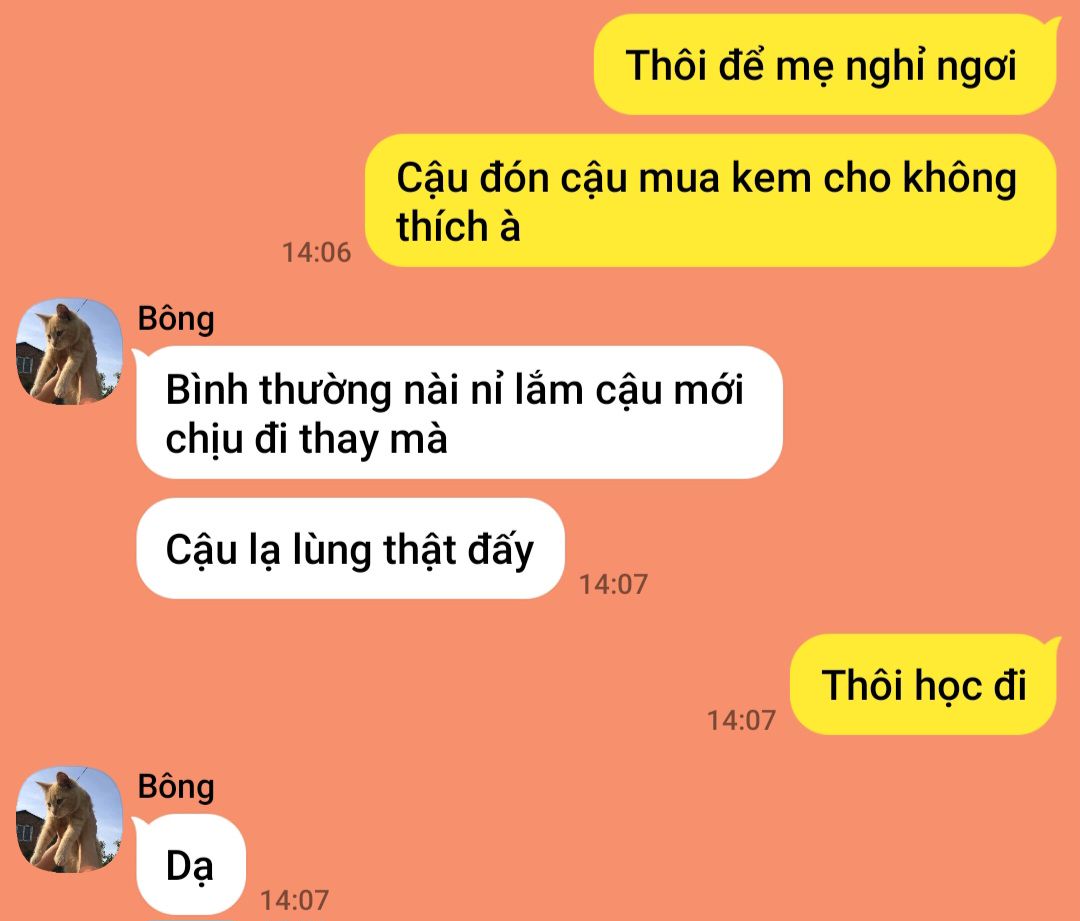The width and height of the screenshot is (1080, 921).
Task: Select the 'Thôi học đi' yellow bubble
Action: pyautogui.click(x=923, y=685)
